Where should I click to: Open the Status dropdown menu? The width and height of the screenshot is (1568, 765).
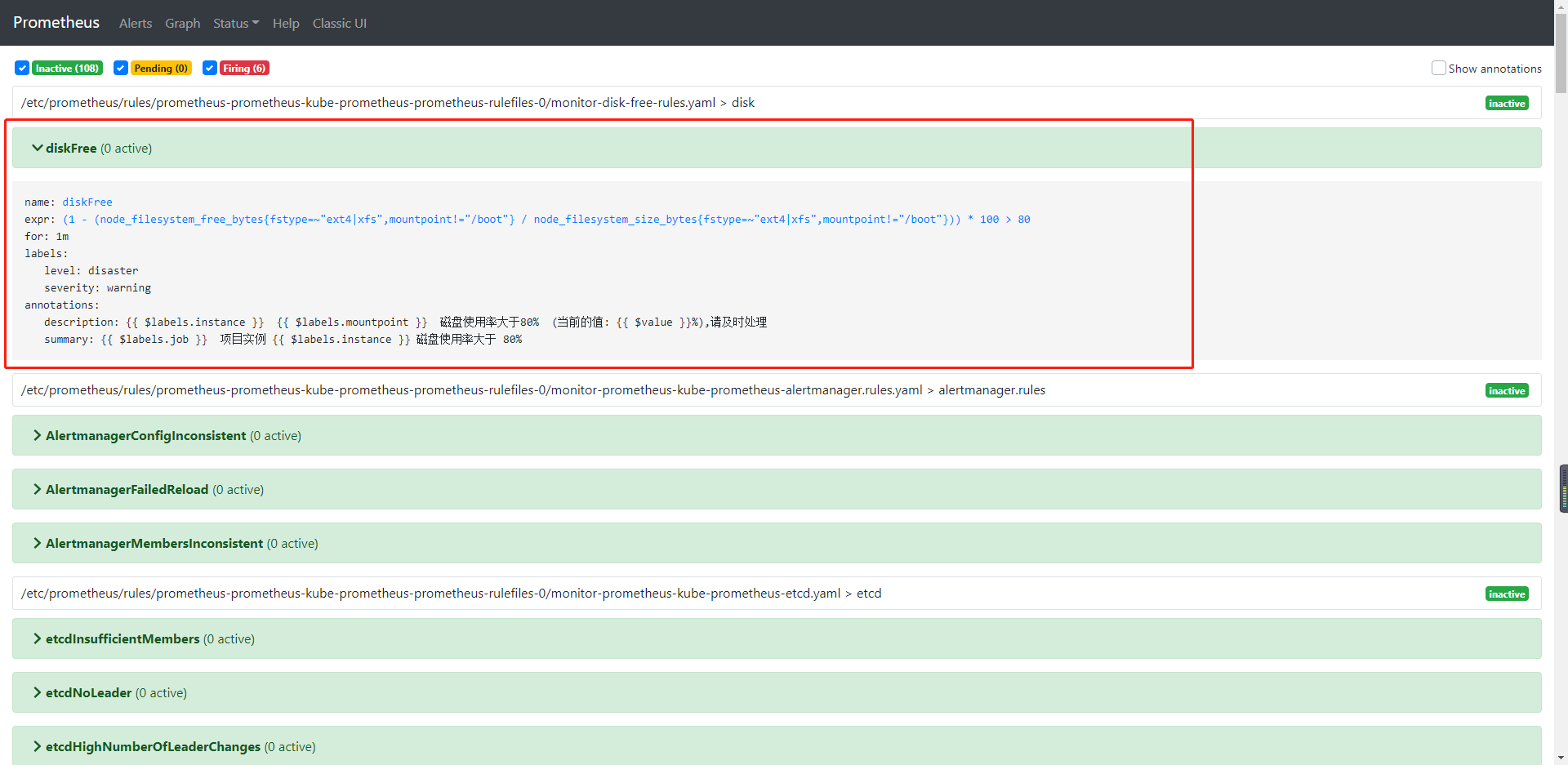coord(236,24)
